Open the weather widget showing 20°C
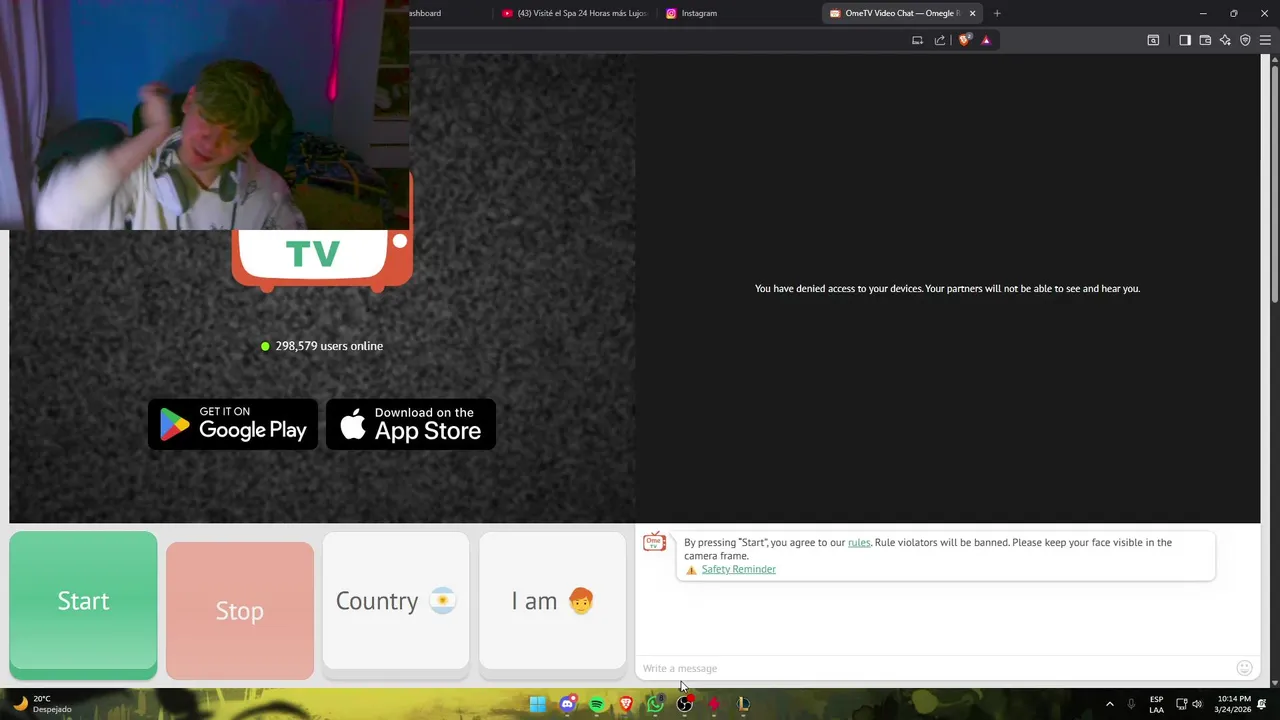Screen dimensions: 1280x720 pos(42,704)
